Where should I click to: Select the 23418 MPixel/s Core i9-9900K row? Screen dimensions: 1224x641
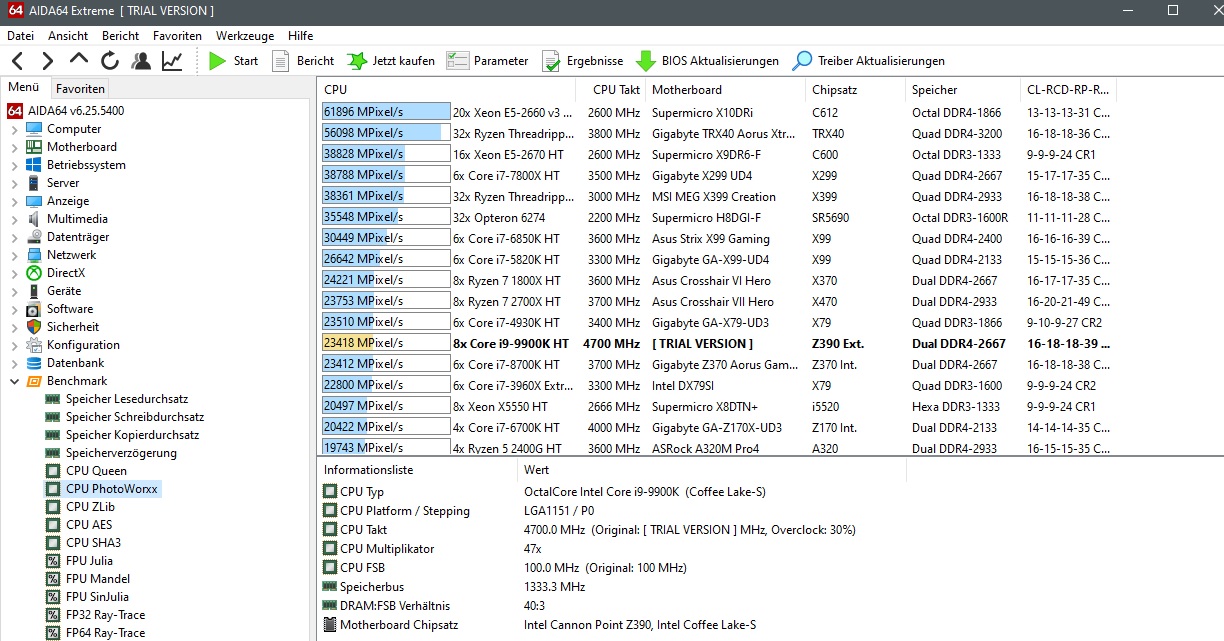[718, 343]
